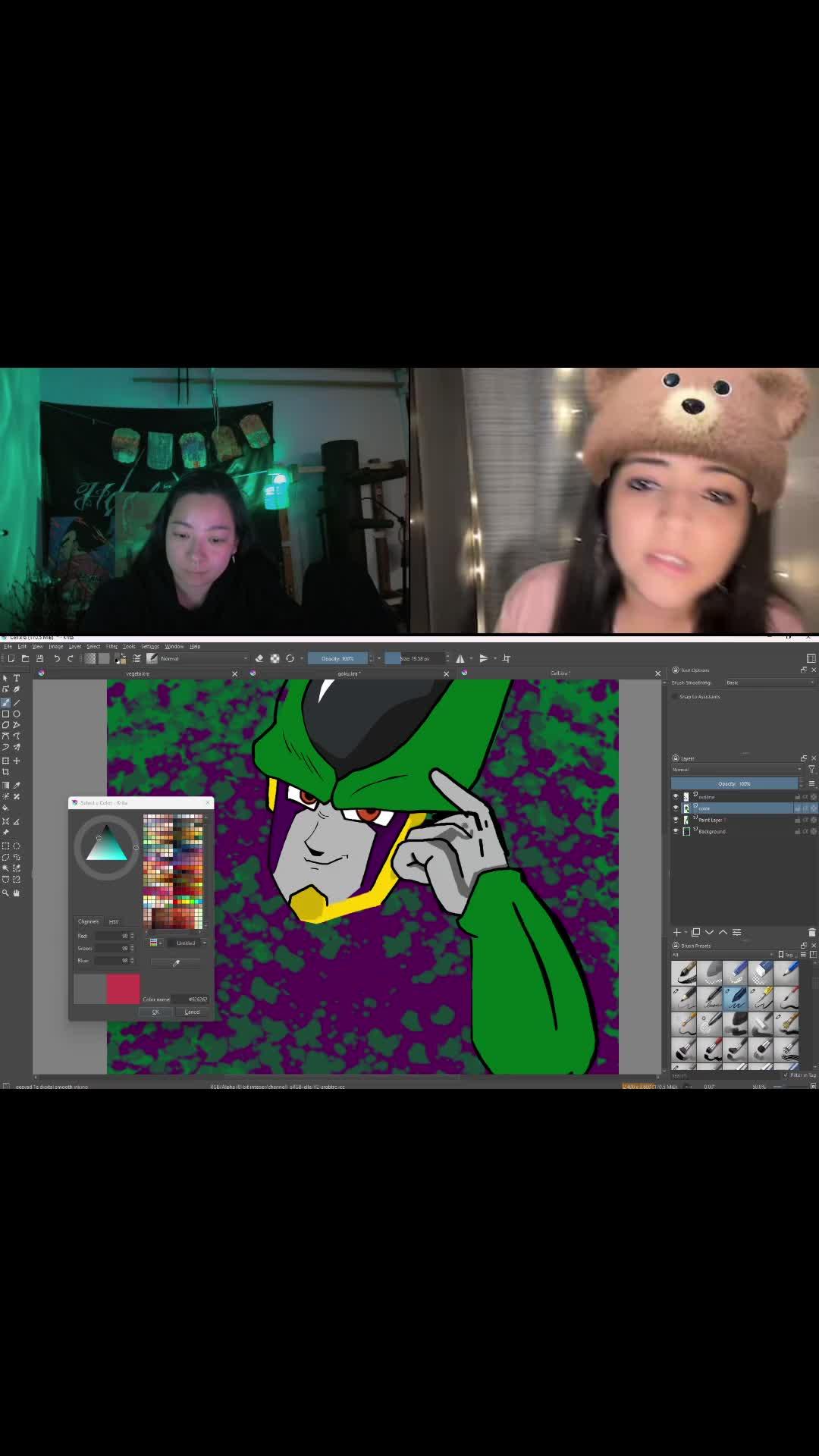
Task: Open the Layer menu
Action: [x=75, y=647]
